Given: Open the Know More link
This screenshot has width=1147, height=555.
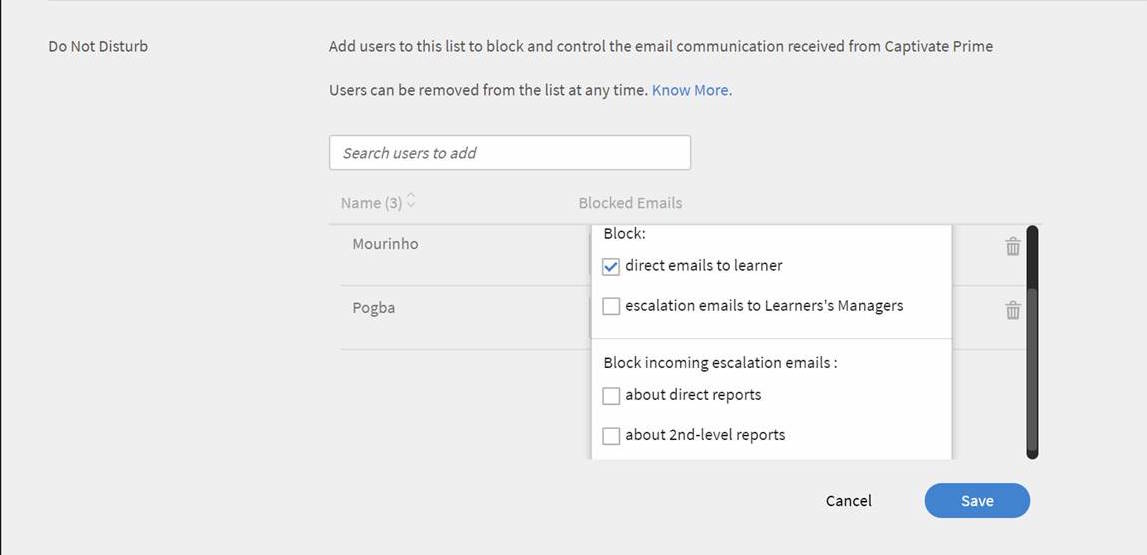Looking at the screenshot, I should (691, 90).
